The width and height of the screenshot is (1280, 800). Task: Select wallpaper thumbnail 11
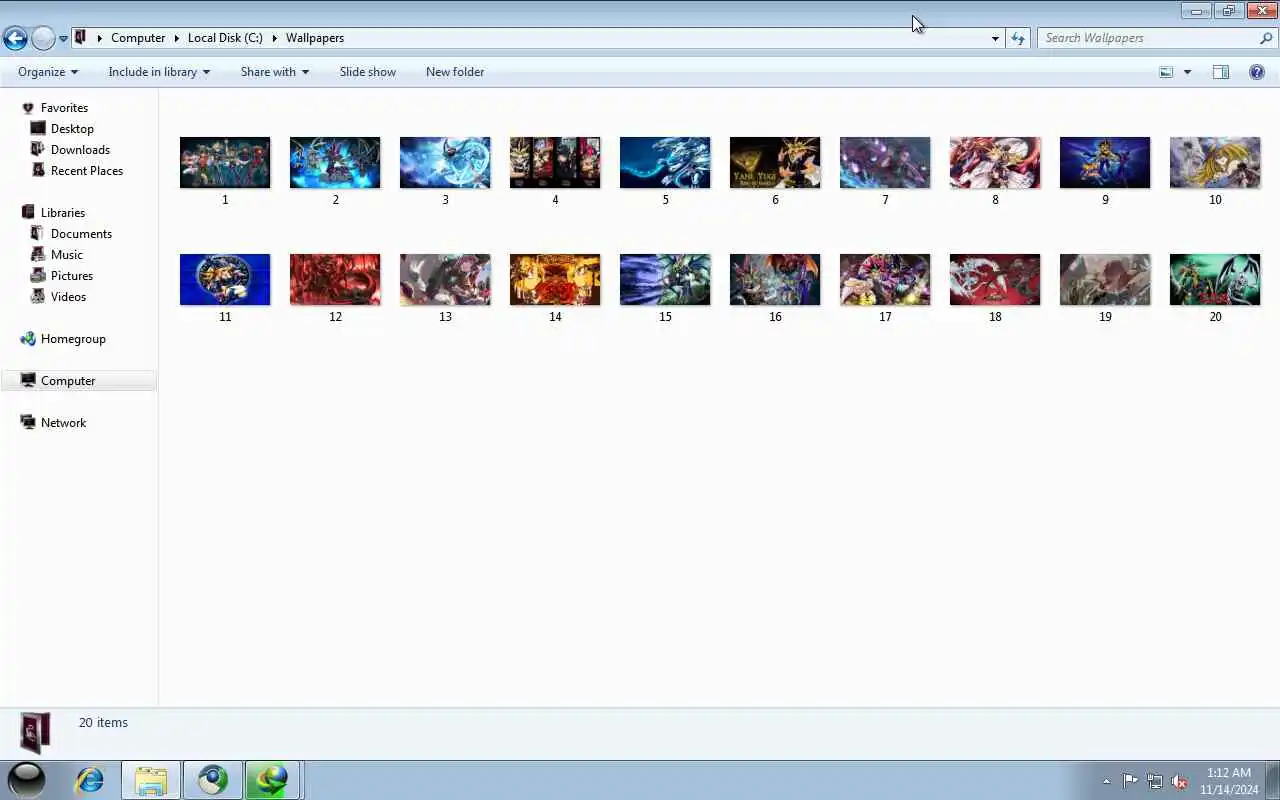point(225,280)
